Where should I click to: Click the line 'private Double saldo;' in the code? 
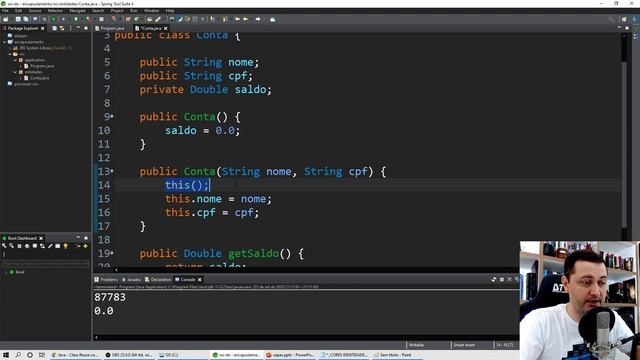pyautogui.click(x=205, y=89)
